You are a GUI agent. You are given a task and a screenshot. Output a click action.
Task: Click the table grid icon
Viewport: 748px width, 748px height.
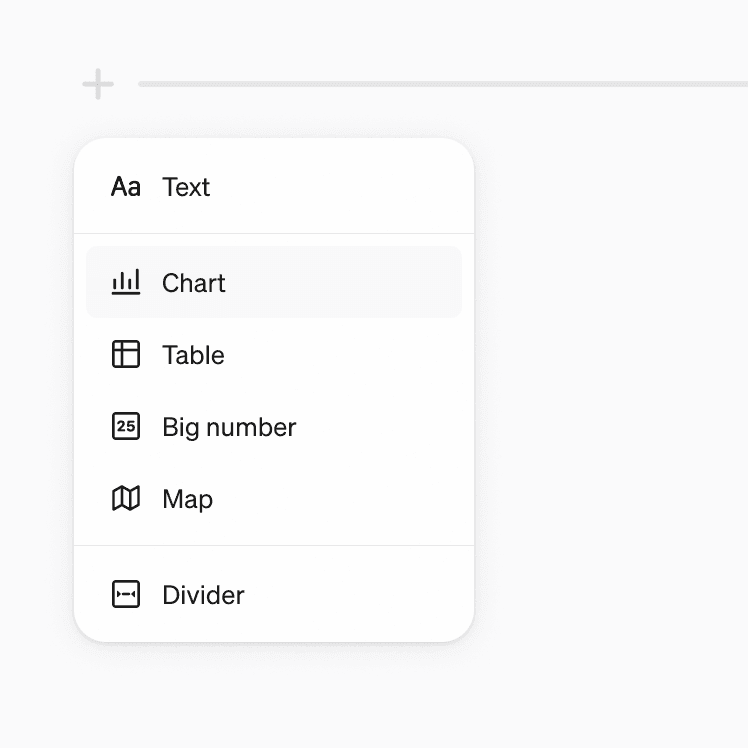click(126, 355)
